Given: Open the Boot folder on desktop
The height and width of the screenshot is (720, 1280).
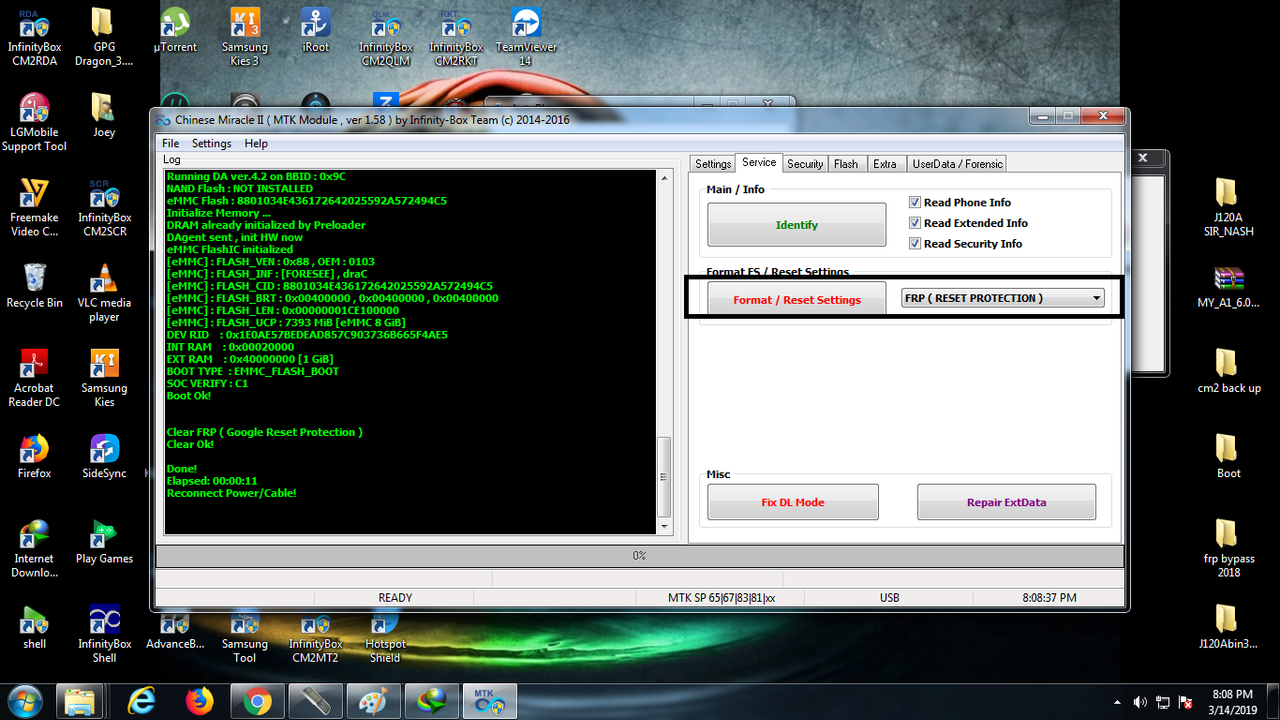Looking at the screenshot, I should [1229, 456].
